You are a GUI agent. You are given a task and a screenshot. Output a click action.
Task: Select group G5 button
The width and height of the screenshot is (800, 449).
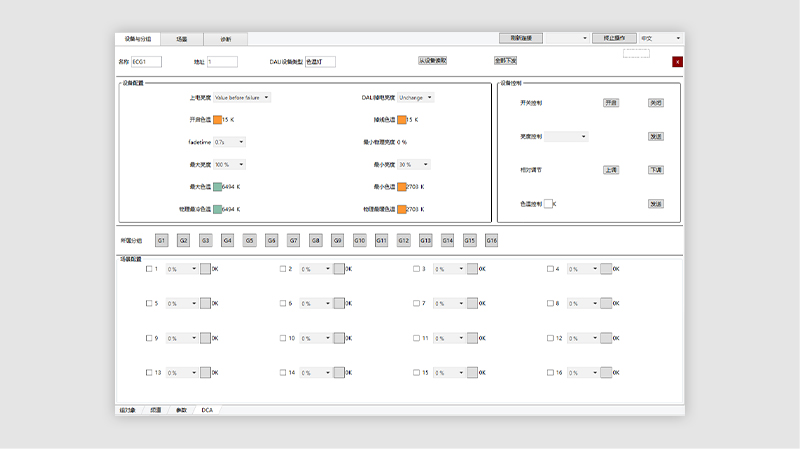[249, 241]
